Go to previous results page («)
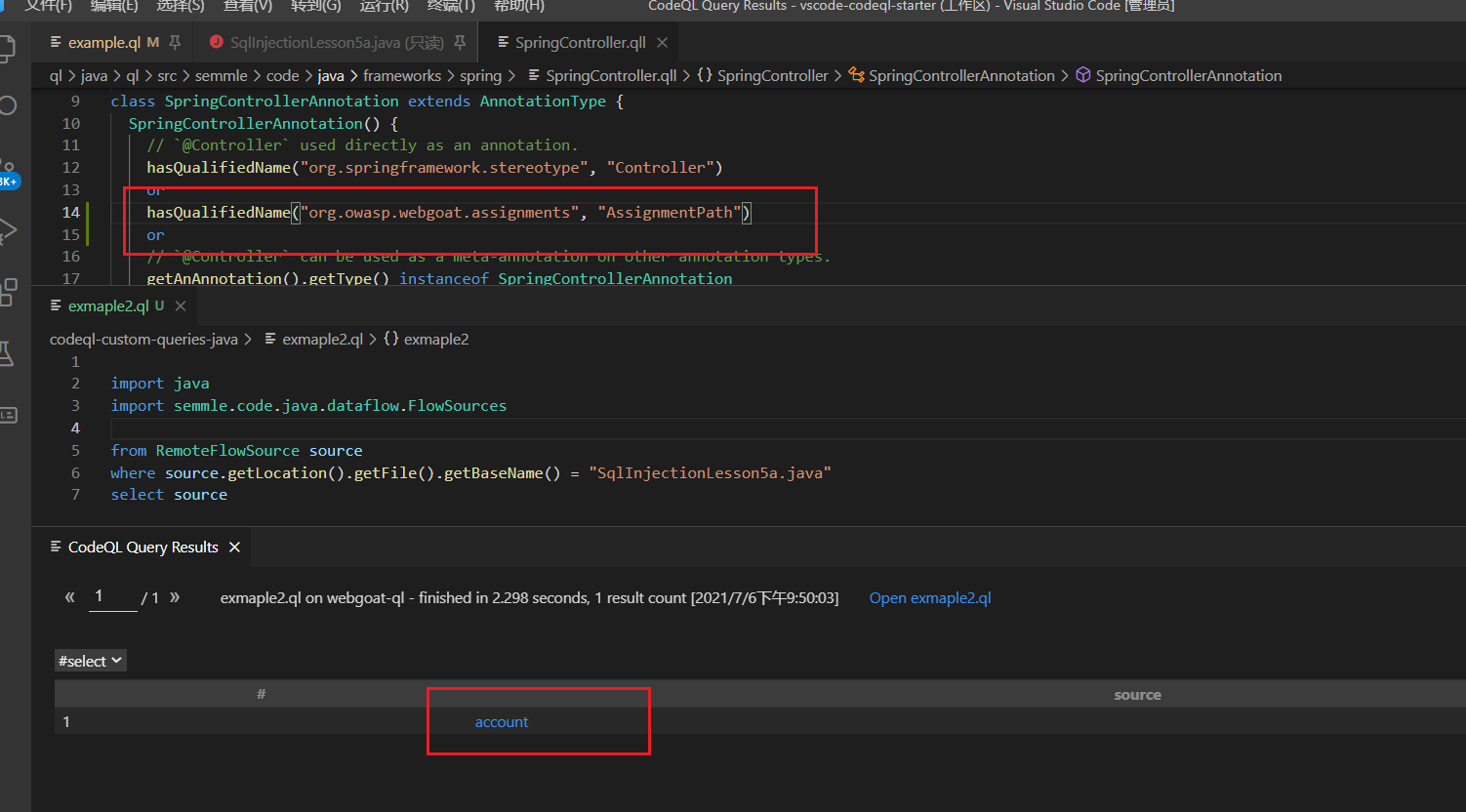The height and width of the screenshot is (812, 1466). pos(69,597)
